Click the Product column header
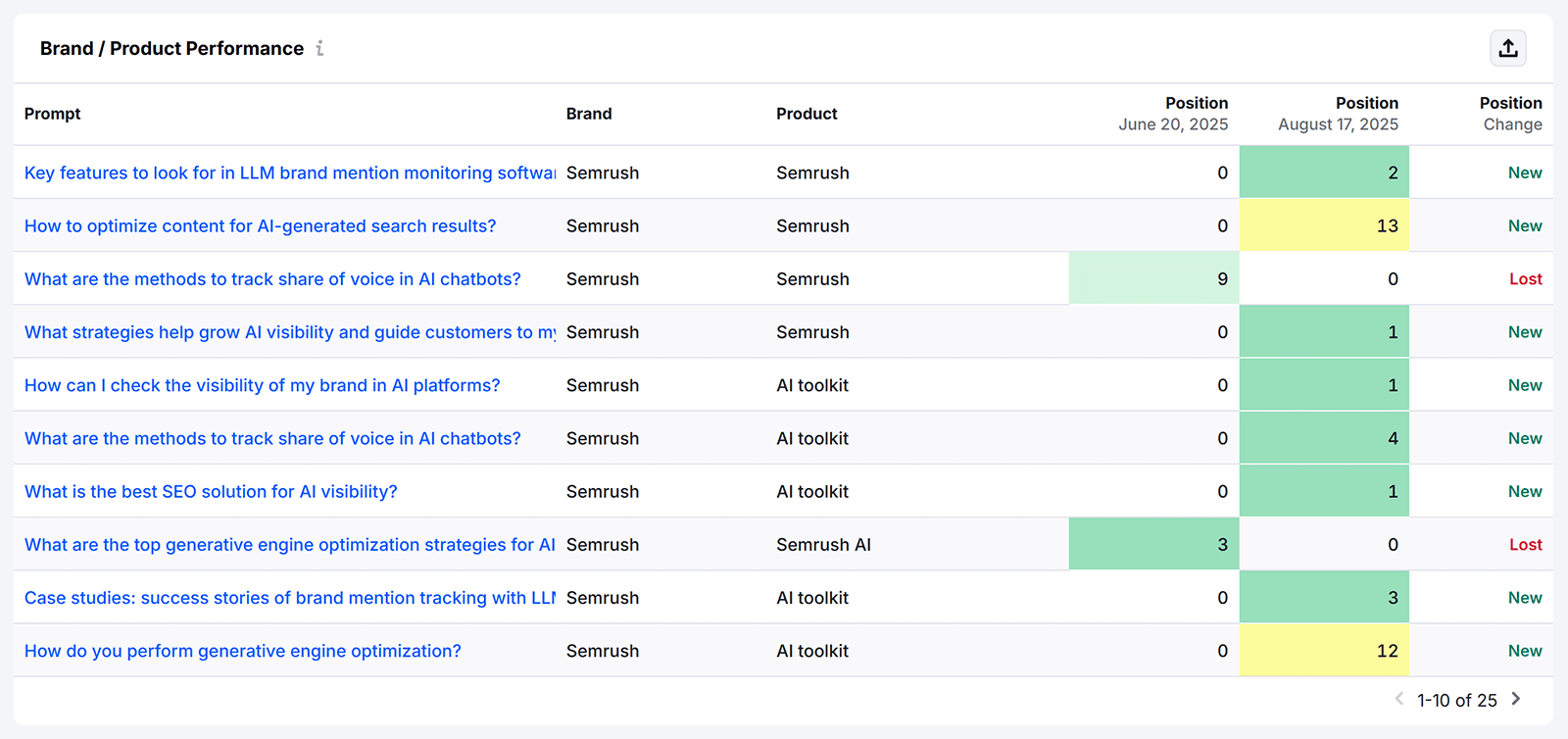 click(807, 114)
